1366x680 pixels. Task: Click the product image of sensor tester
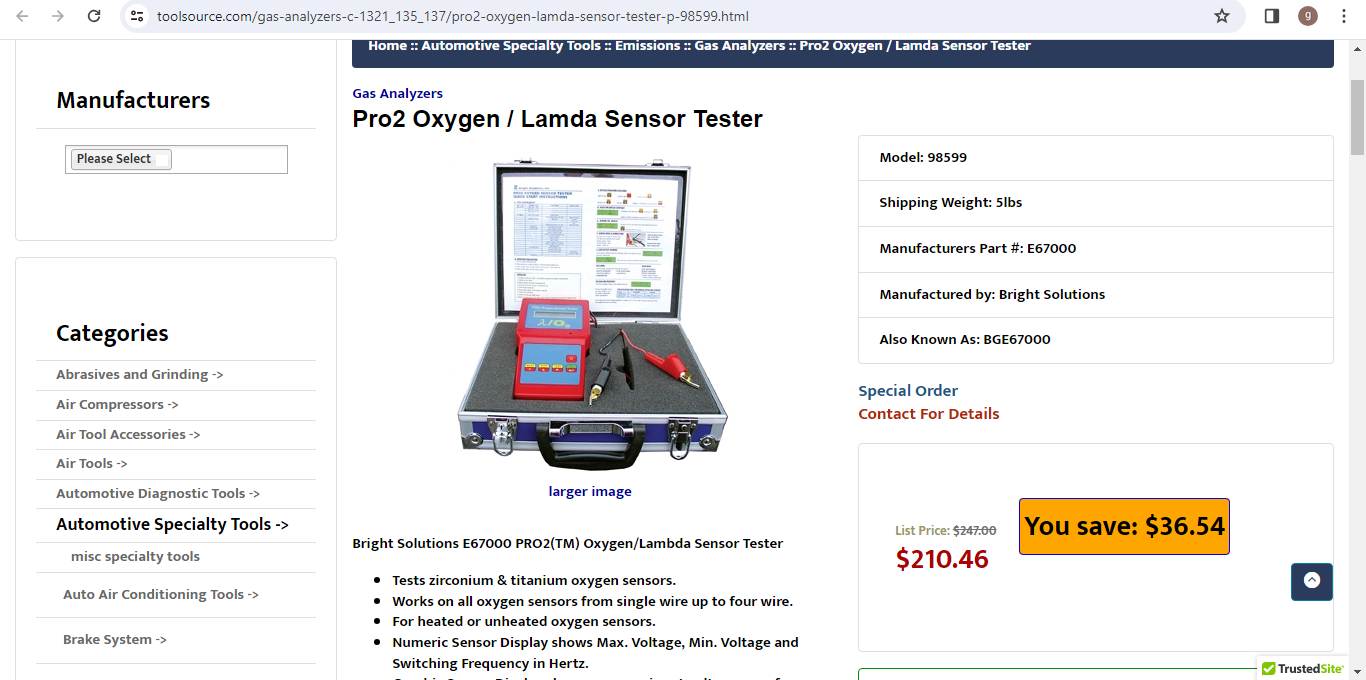[x=592, y=313]
